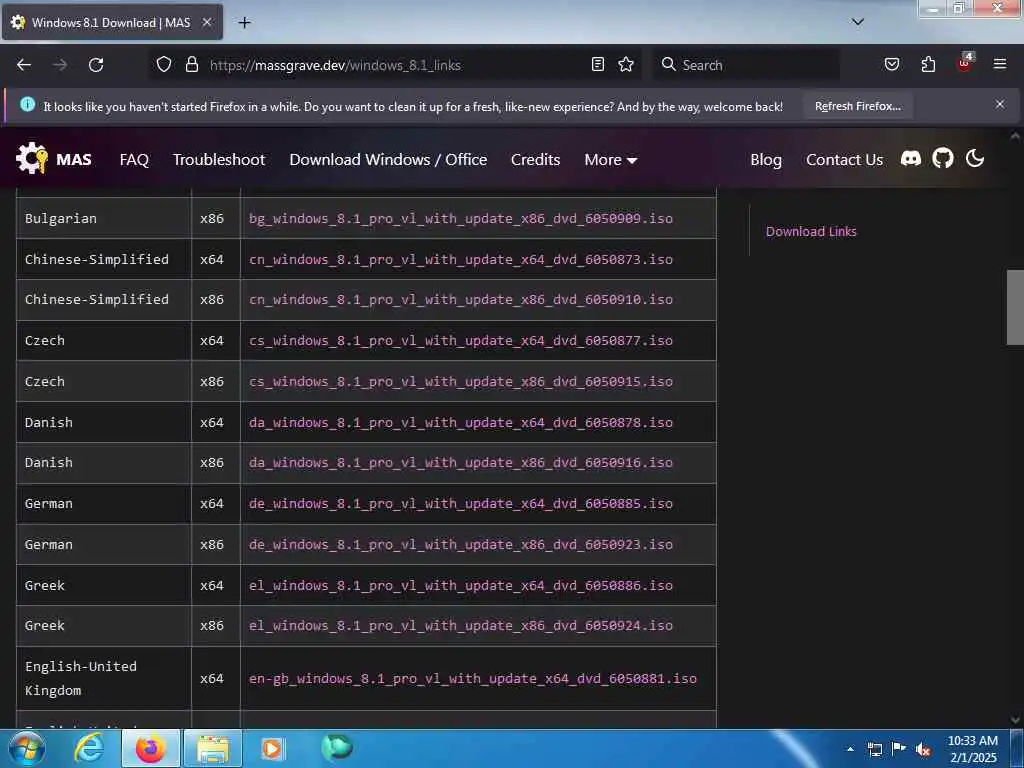Open the Firefox application menu
This screenshot has width=1024, height=768.
[1000, 64]
